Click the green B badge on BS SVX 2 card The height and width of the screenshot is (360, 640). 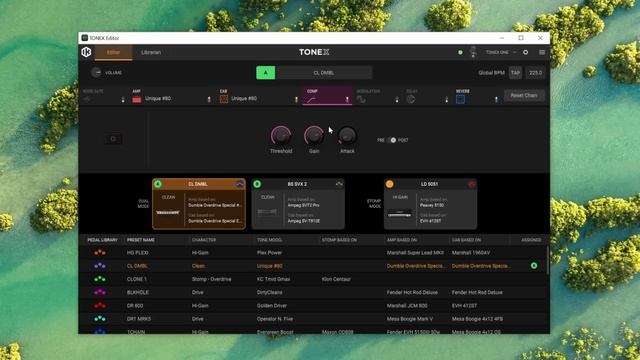pos(257,184)
